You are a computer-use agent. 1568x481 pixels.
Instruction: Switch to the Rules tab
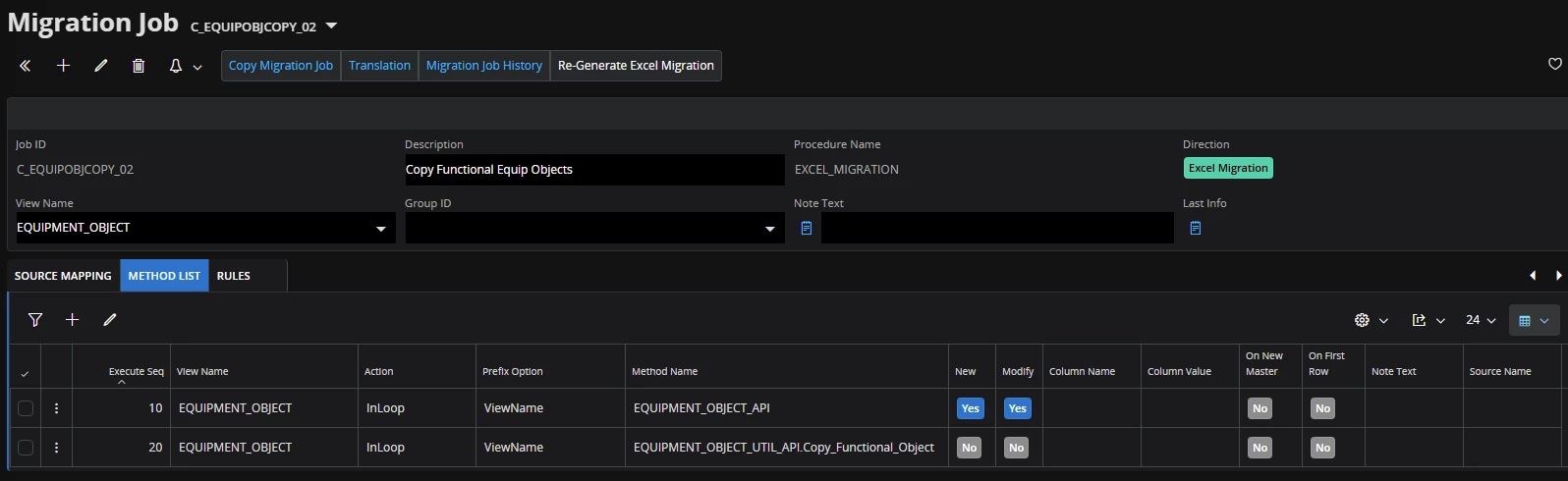click(x=234, y=276)
